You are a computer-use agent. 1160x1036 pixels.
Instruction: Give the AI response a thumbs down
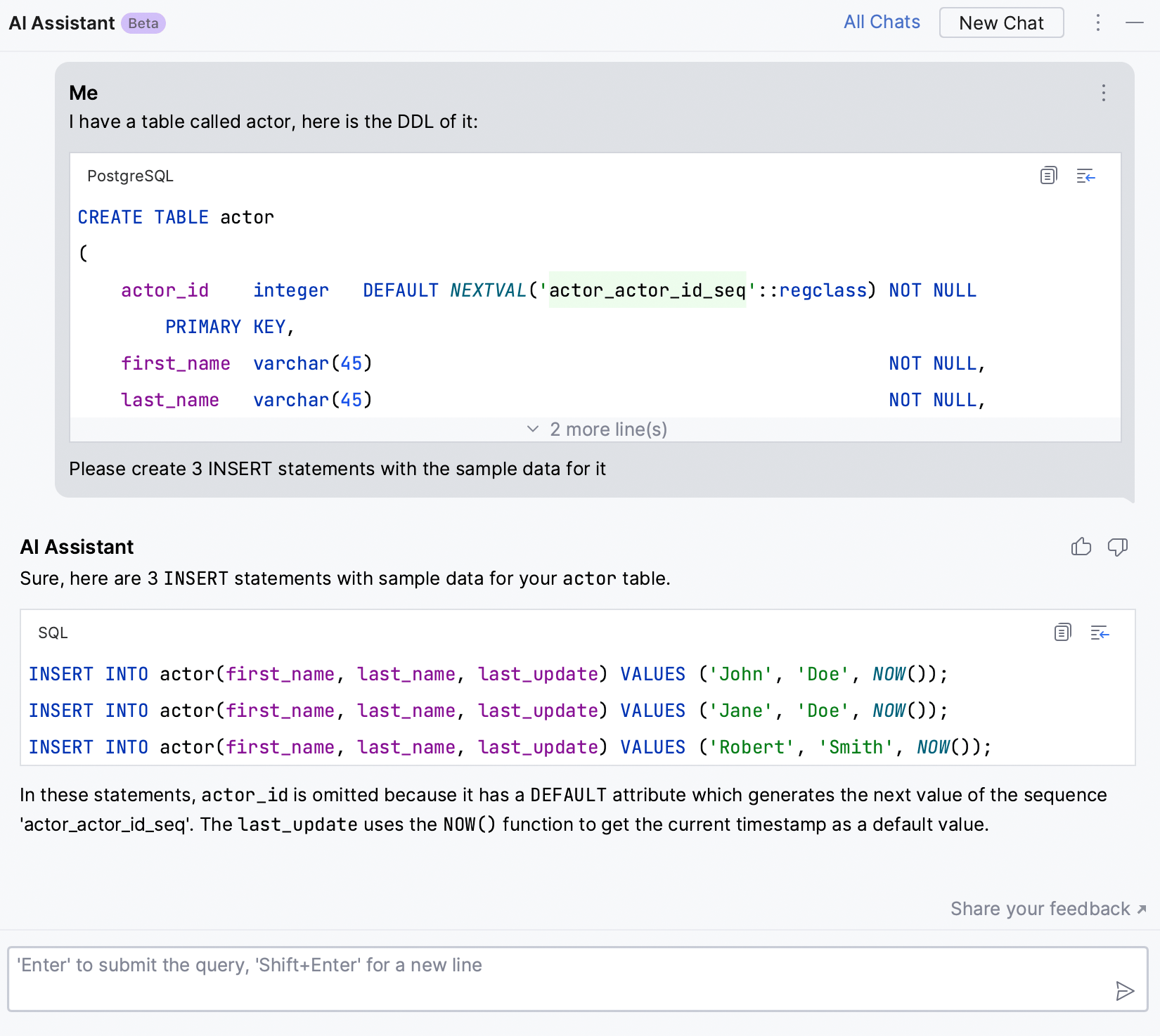click(1117, 547)
